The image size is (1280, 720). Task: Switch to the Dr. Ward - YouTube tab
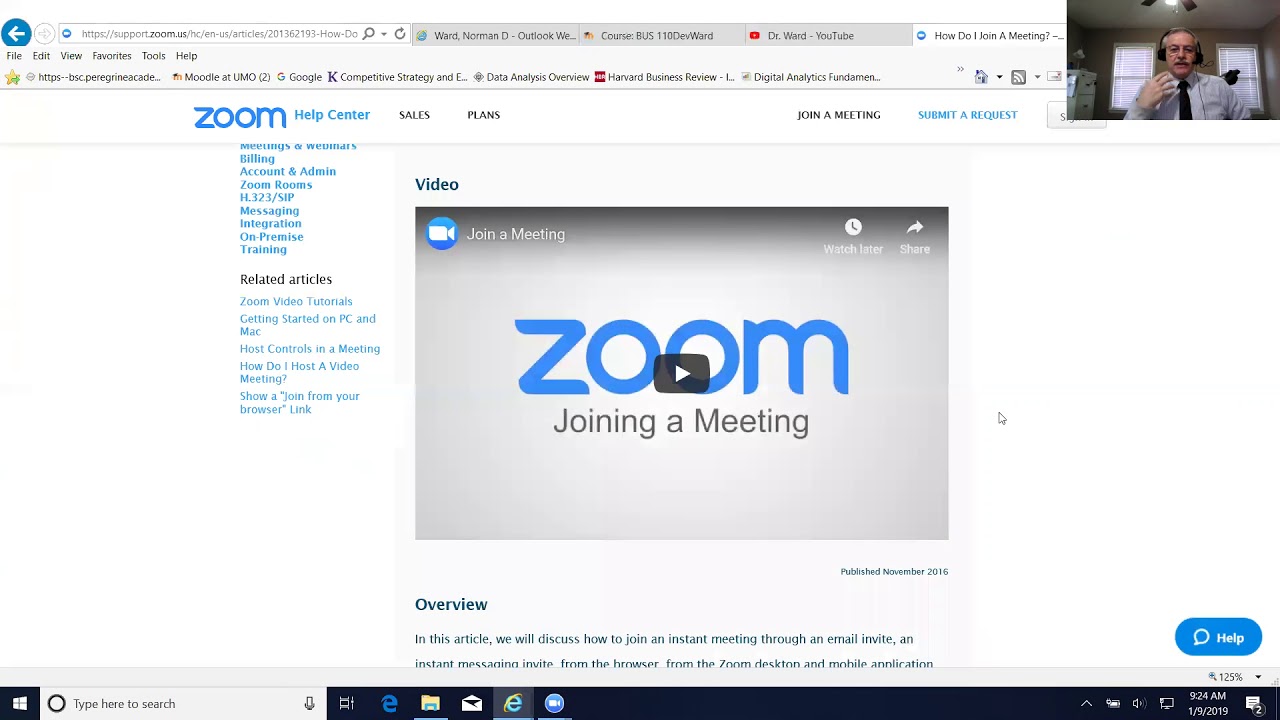click(x=828, y=35)
